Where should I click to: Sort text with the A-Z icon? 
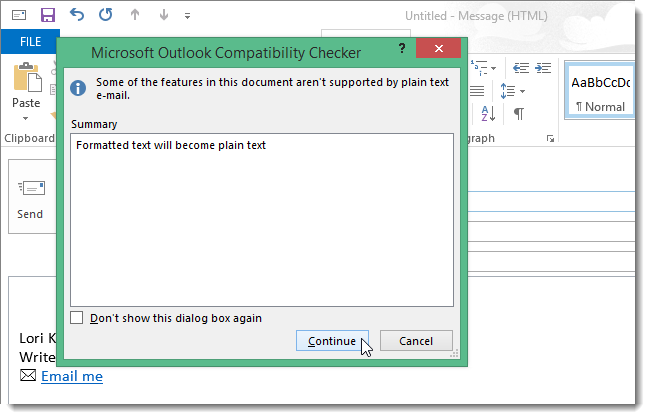coord(488,113)
